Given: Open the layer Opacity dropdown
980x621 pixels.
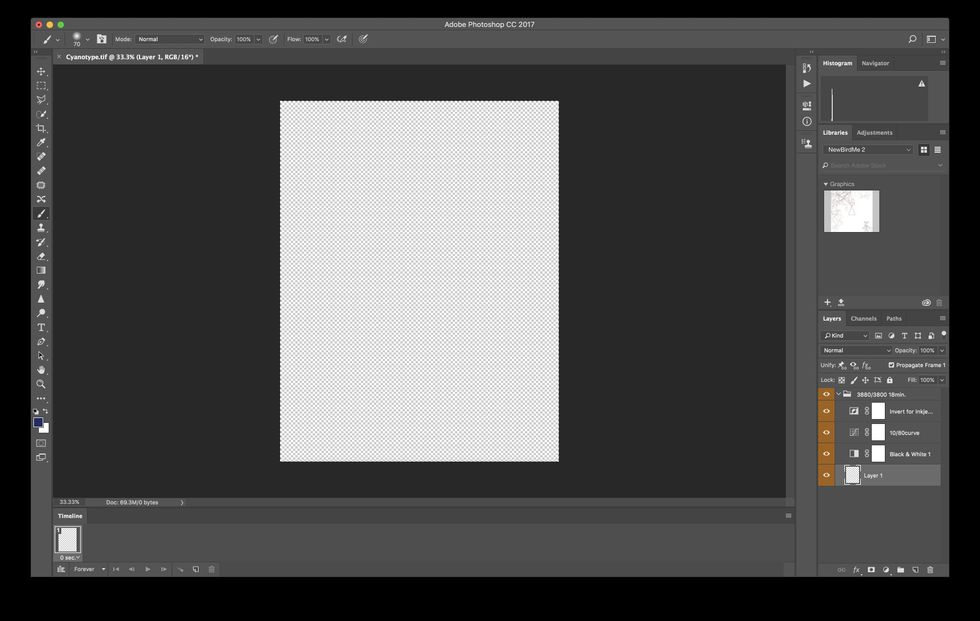Looking at the screenshot, I should [x=941, y=350].
